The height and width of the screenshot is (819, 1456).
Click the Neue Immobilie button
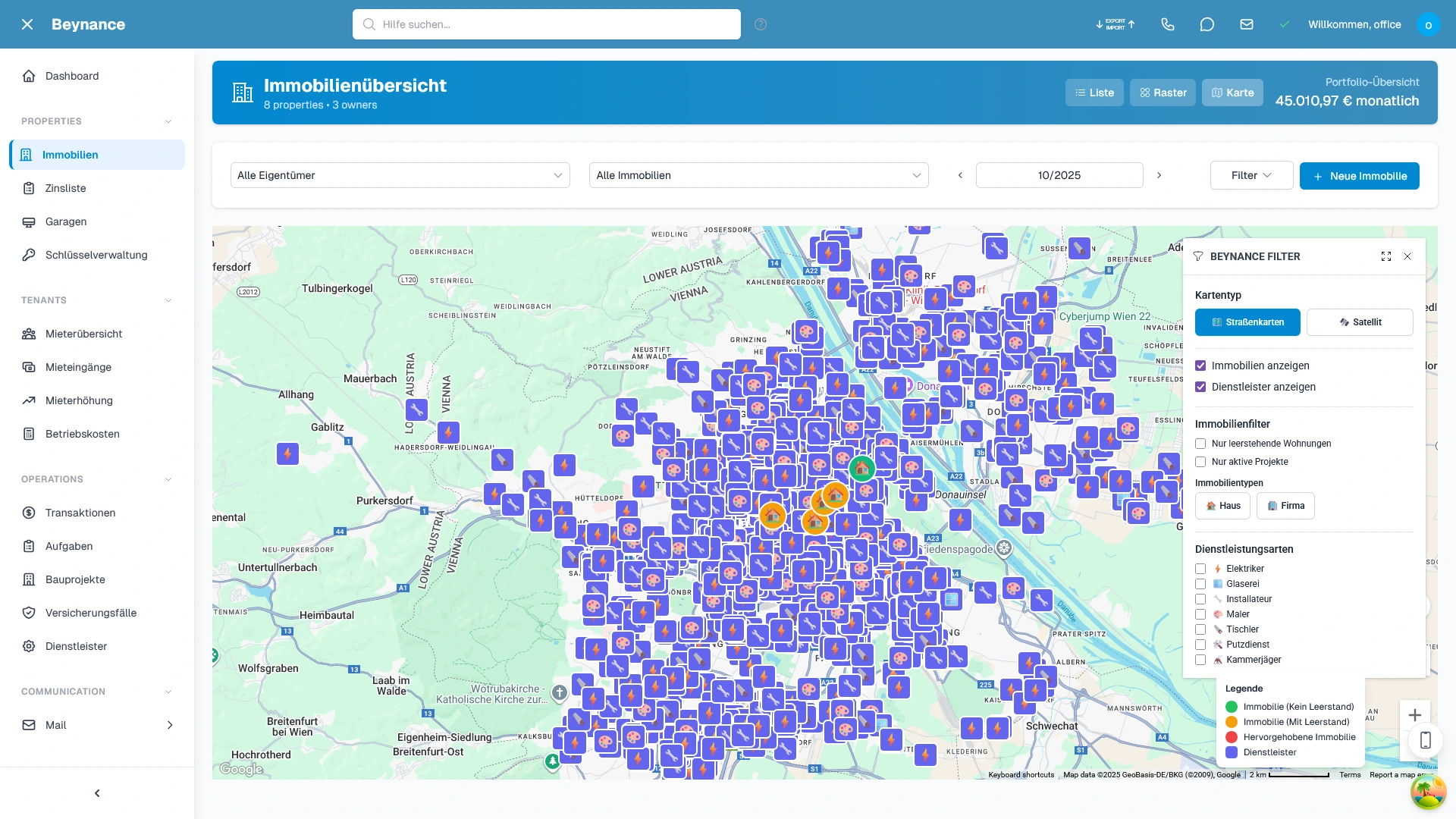(x=1359, y=176)
